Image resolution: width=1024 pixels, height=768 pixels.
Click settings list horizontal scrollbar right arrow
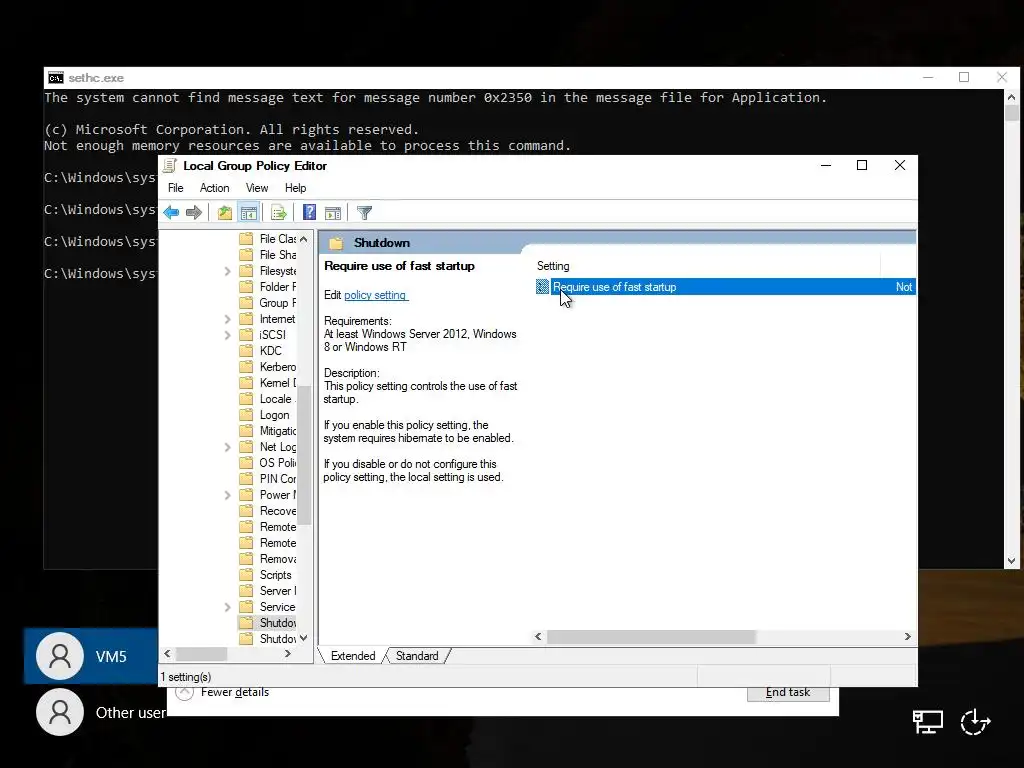pos(907,636)
